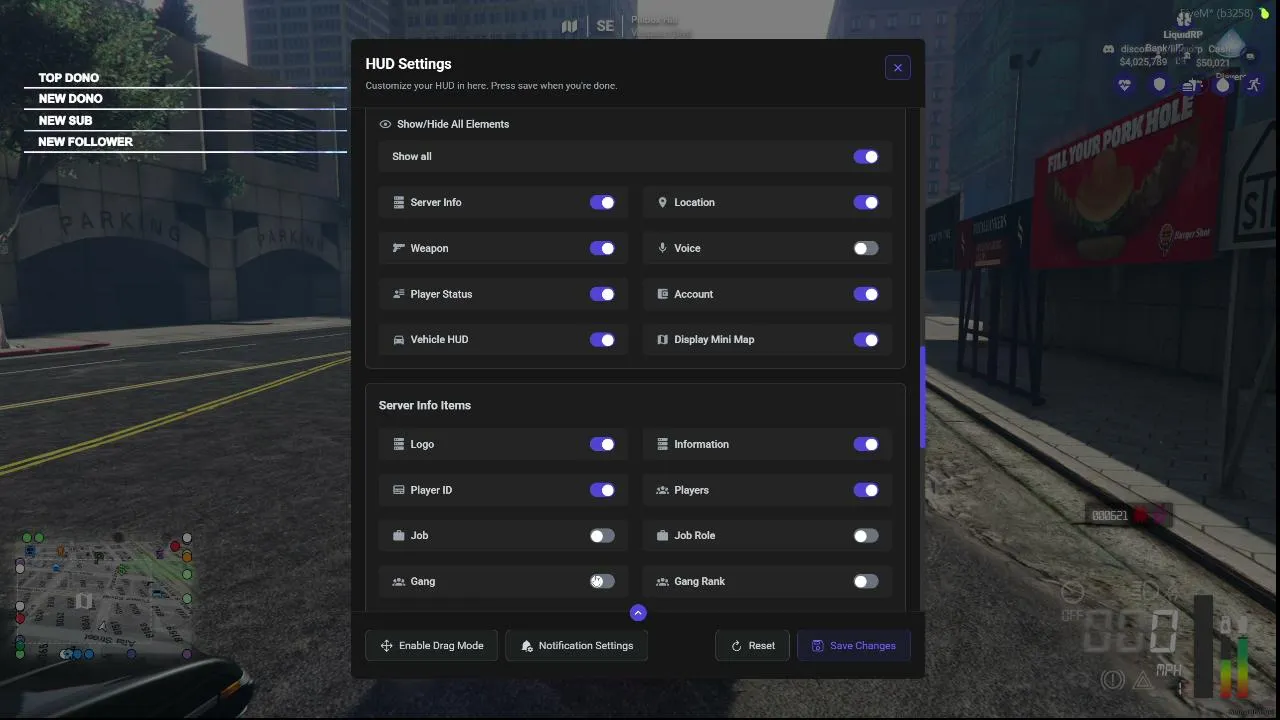1280x720 pixels.
Task: Click the Vehicle HUD car icon
Action: click(399, 340)
